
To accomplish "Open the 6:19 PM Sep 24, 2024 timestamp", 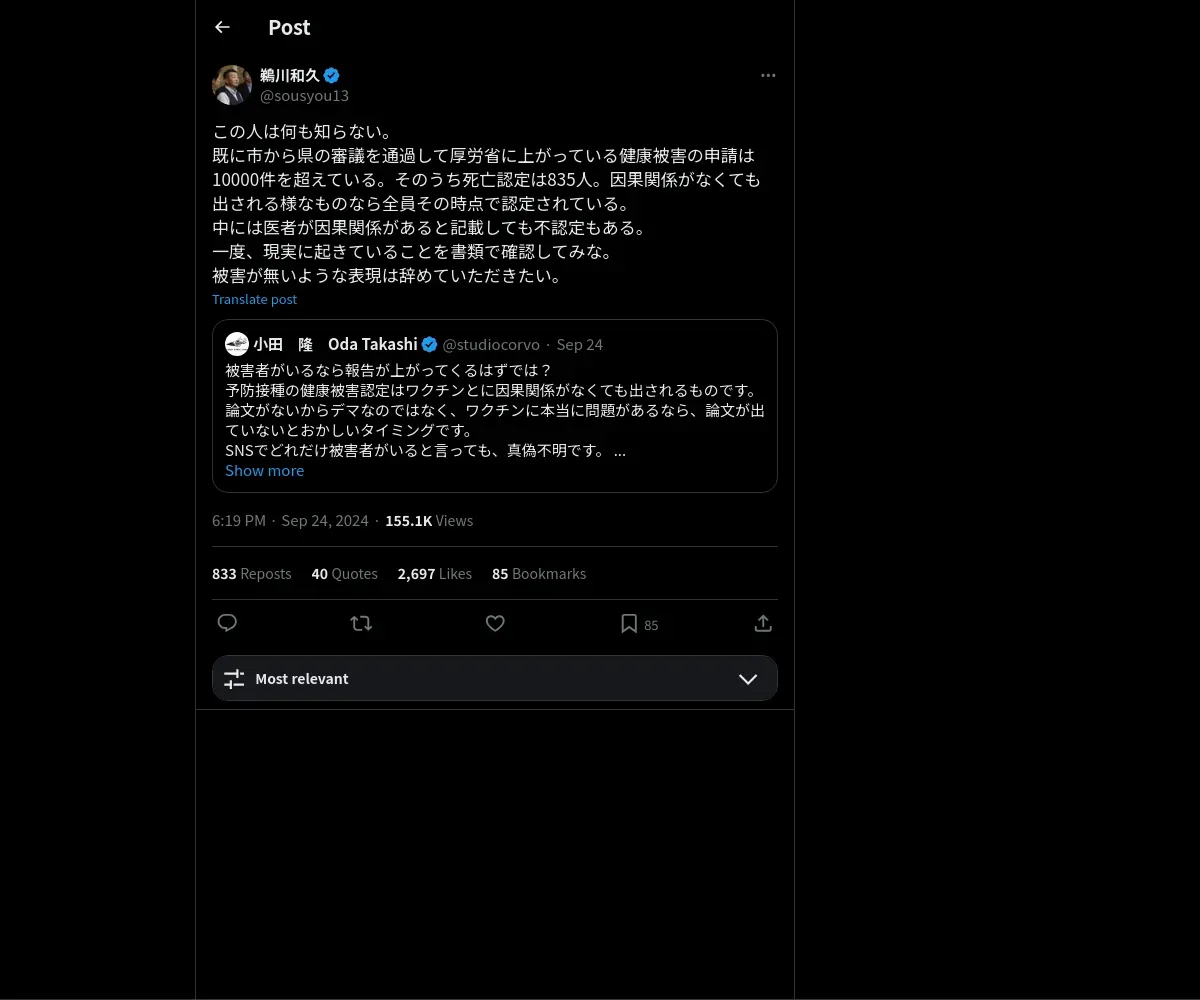I will point(290,521).
